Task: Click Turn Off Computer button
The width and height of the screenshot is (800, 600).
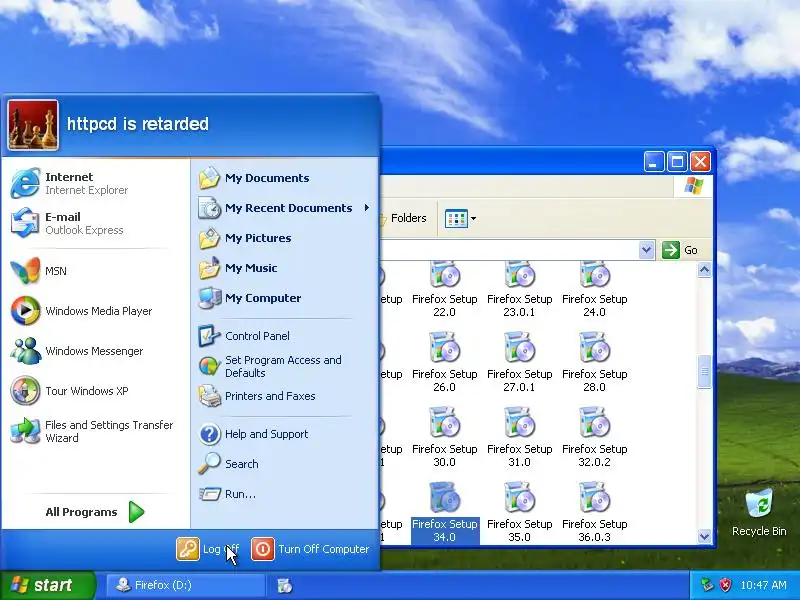Action: pos(311,549)
